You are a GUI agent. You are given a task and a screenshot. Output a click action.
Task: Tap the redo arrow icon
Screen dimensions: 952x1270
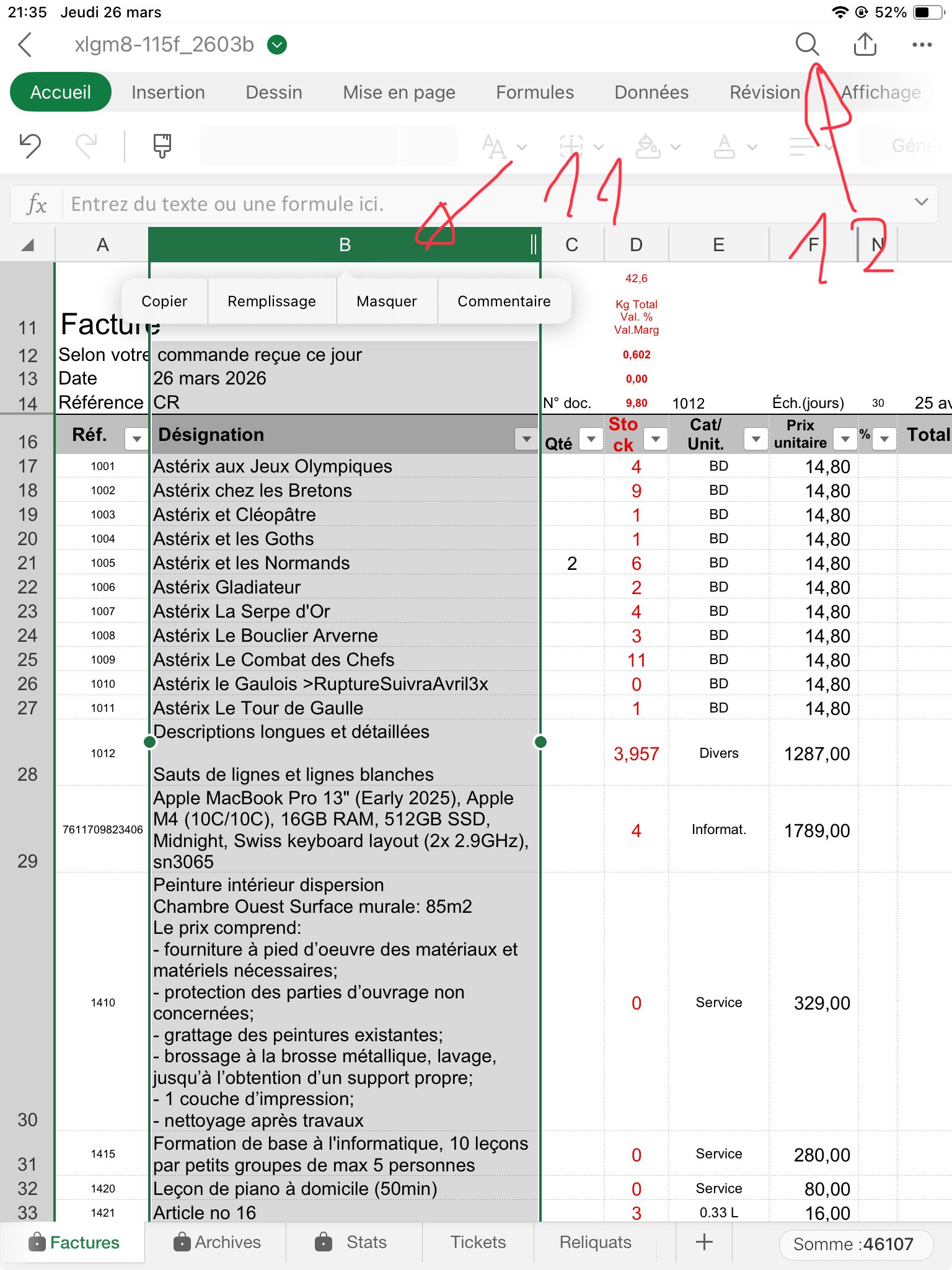[x=86, y=146]
